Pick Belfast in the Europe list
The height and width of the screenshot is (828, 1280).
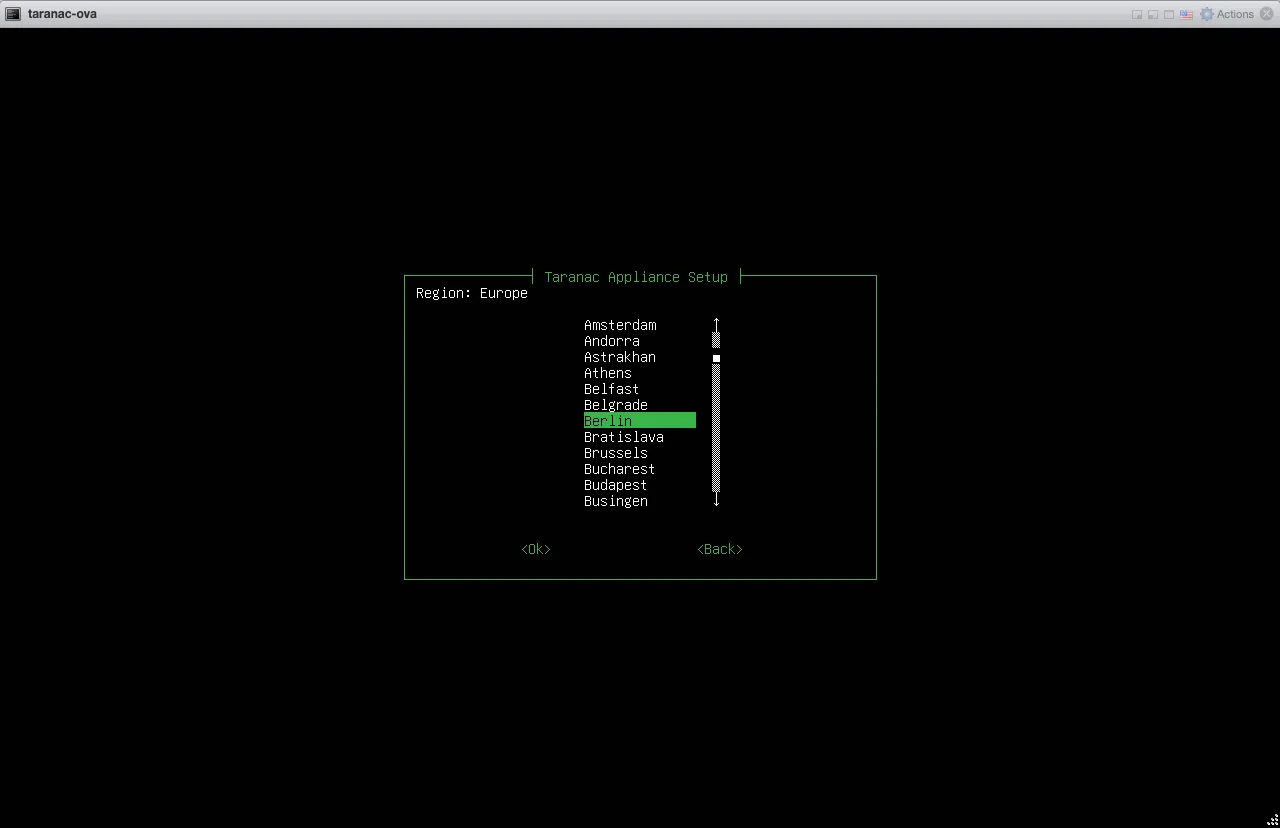[x=612, y=389]
